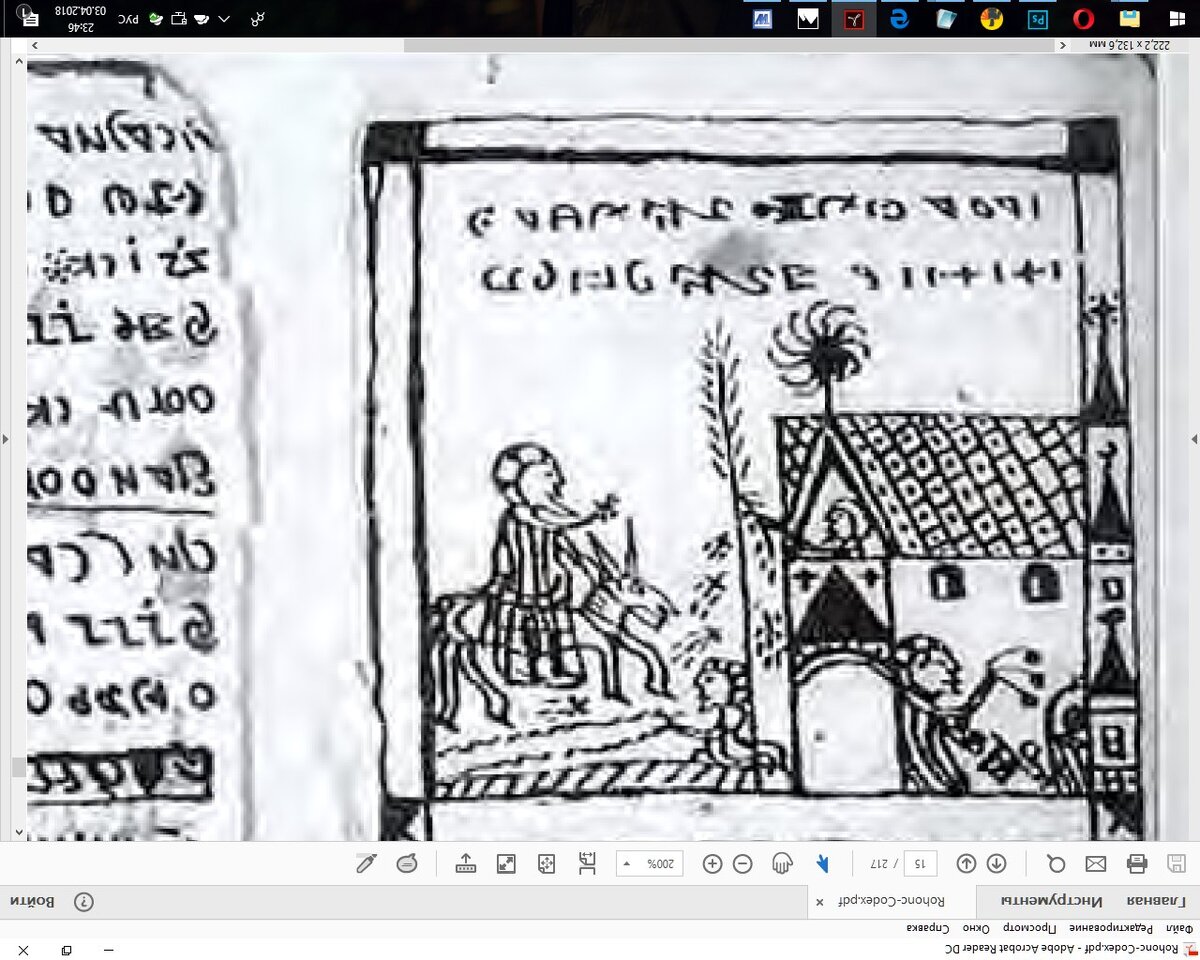Activate the selection arrow tool
The image size is (1200, 960).
click(822, 863)
